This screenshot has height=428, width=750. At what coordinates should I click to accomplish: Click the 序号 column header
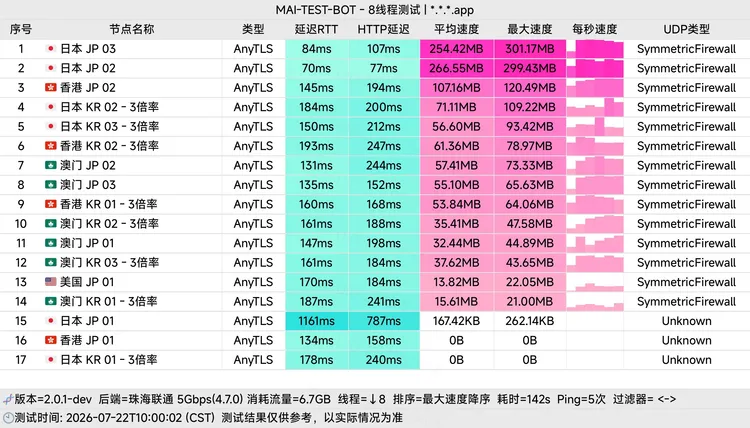coord(21,29)
